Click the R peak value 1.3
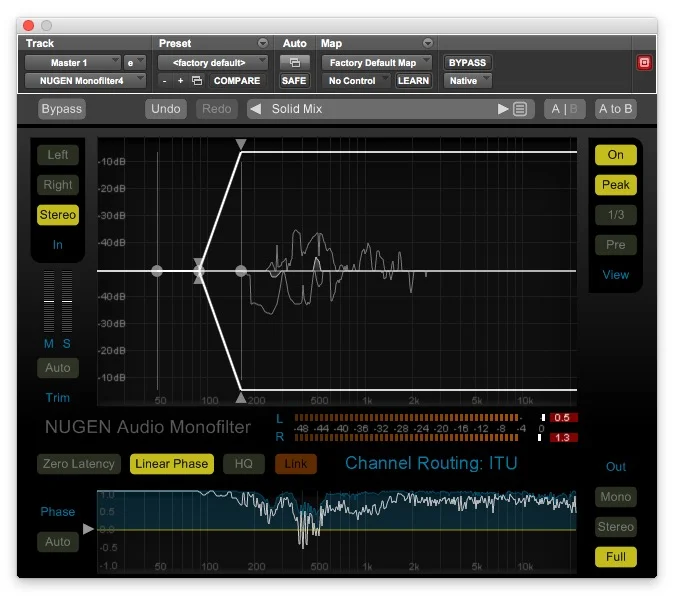The image size is (677, 607). [x=563, y=438]
